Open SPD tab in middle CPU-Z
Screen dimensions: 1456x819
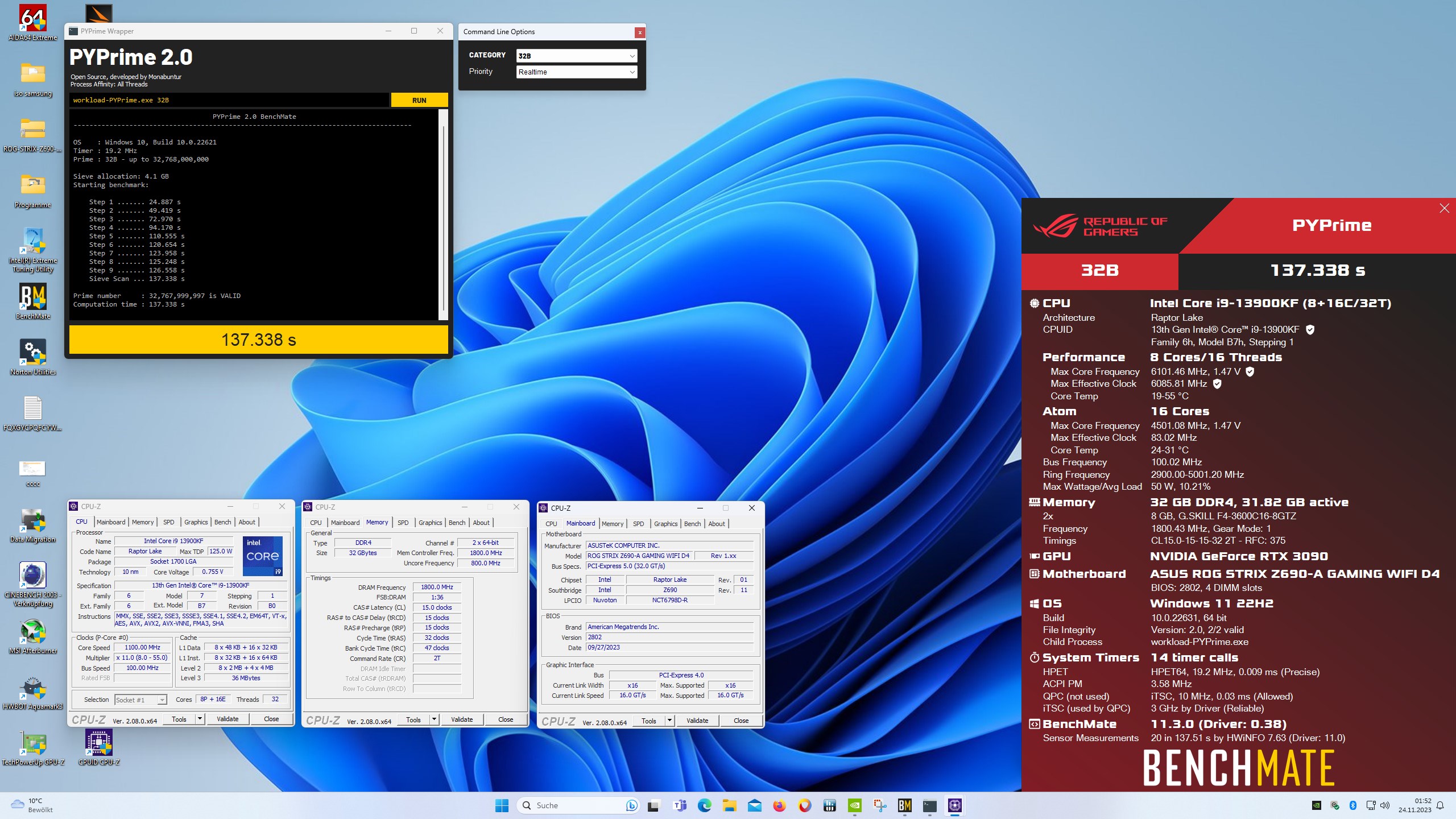403,523
